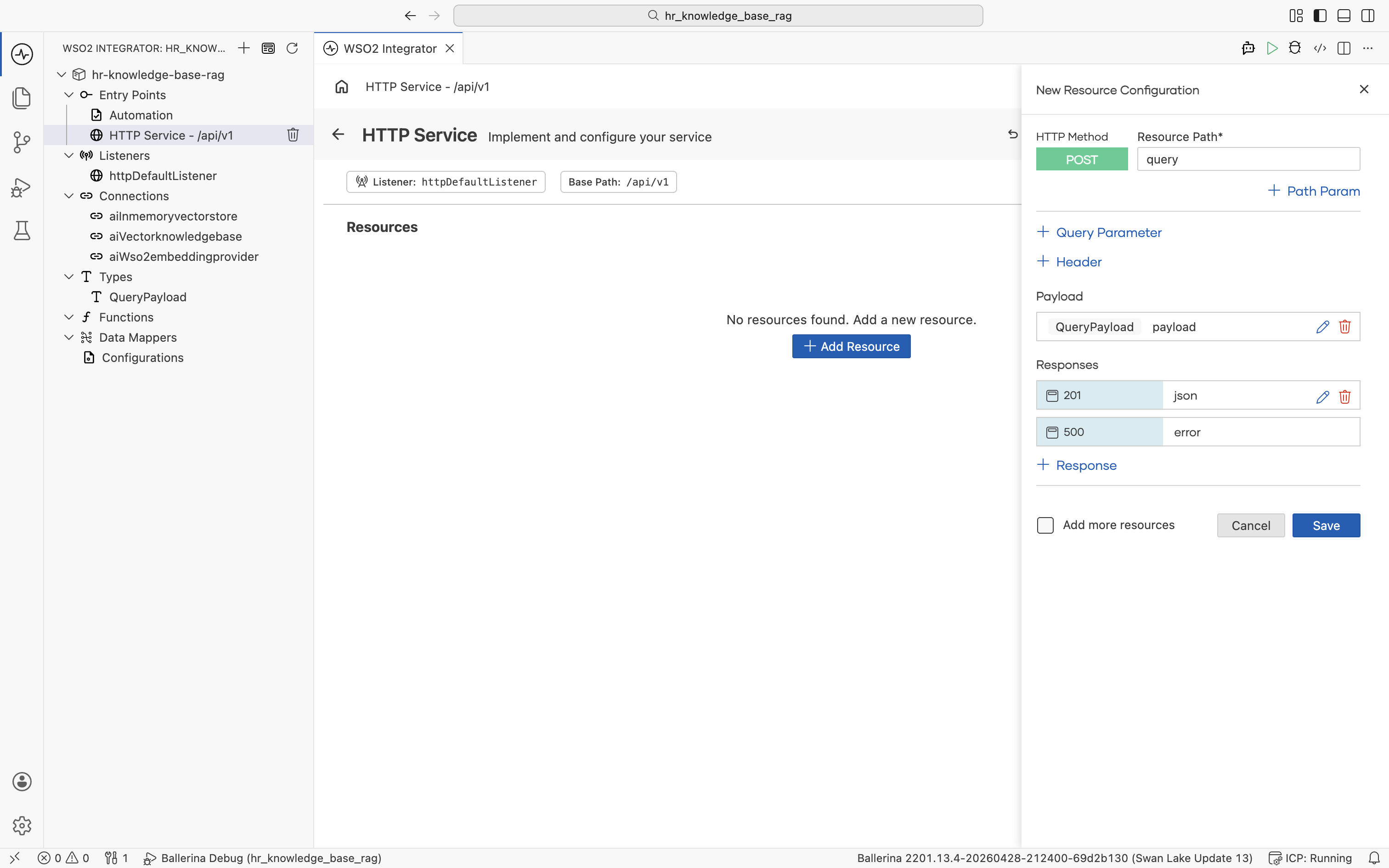
Task: Add a Path Param
Action: (1314, 191)
